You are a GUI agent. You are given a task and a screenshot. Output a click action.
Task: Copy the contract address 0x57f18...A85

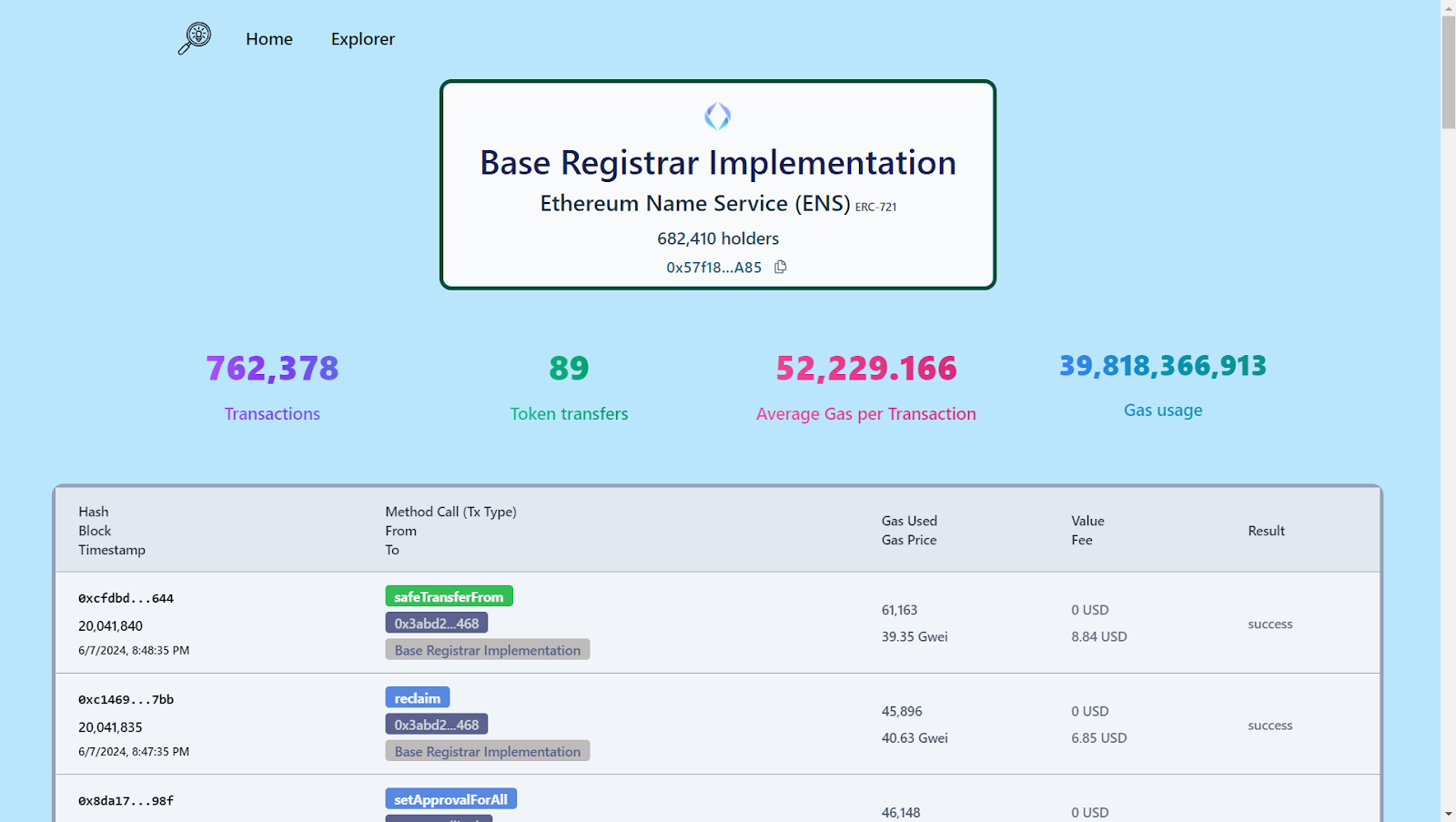click(x=781, y=267)
